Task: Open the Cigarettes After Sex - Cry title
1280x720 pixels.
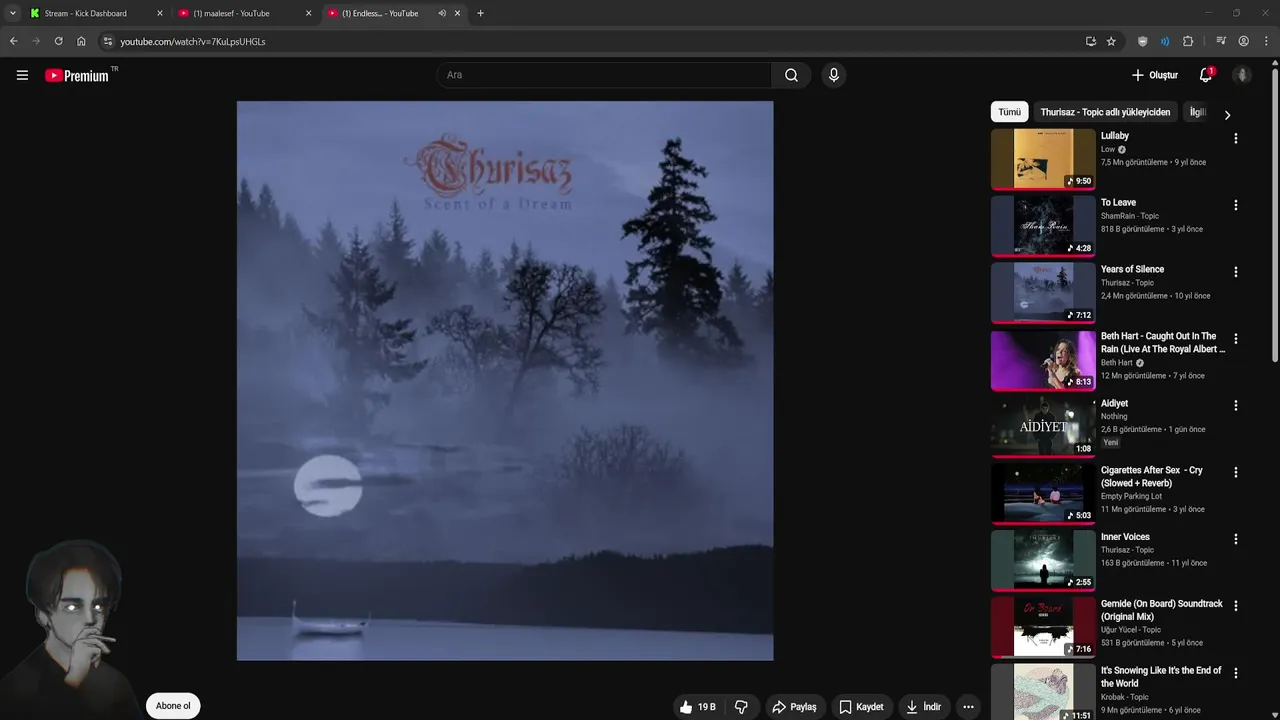Action: pyautogui.click(x=1152, y=476)
